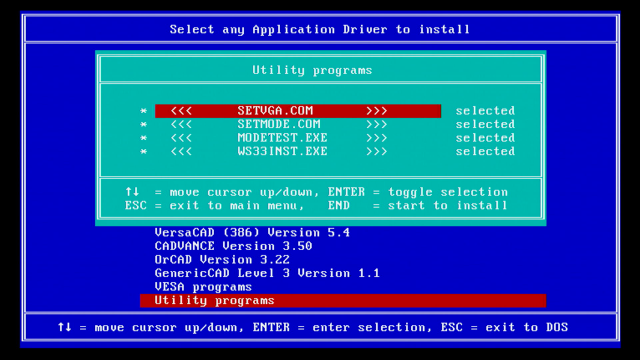Click the <<< arrows left of MODETEST.EXE
The width and height of the screenshot is (640, 360).
181,138
